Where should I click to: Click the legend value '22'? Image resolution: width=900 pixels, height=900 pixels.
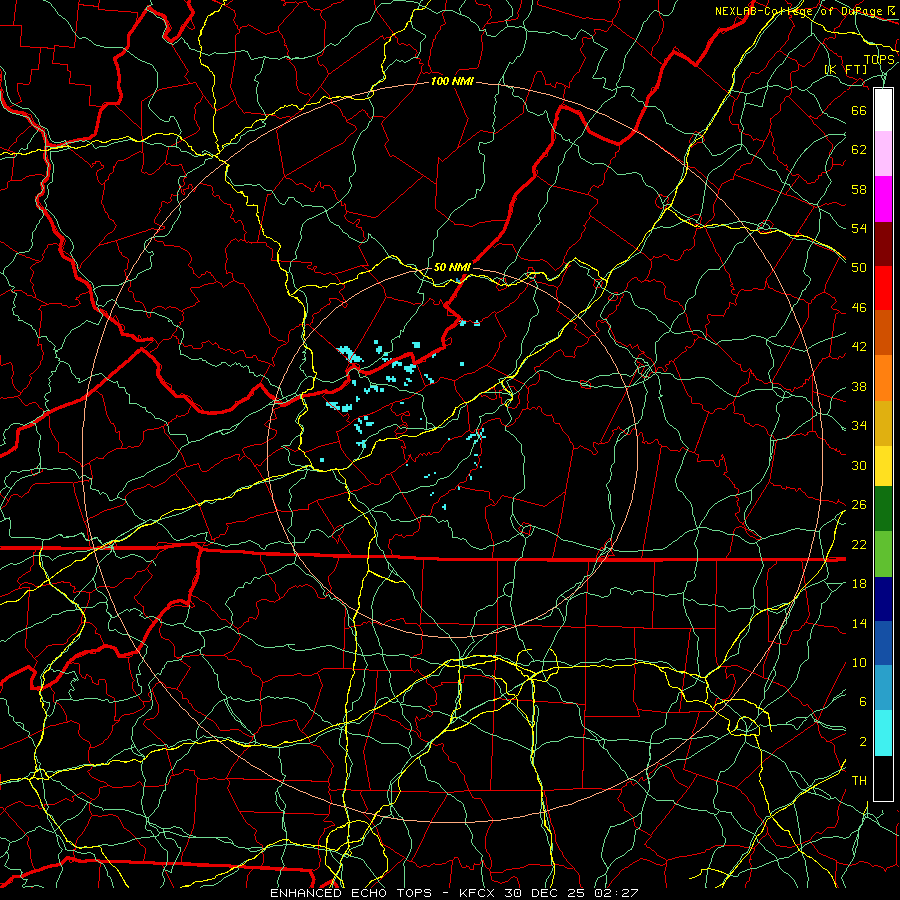tap(859, 545)
